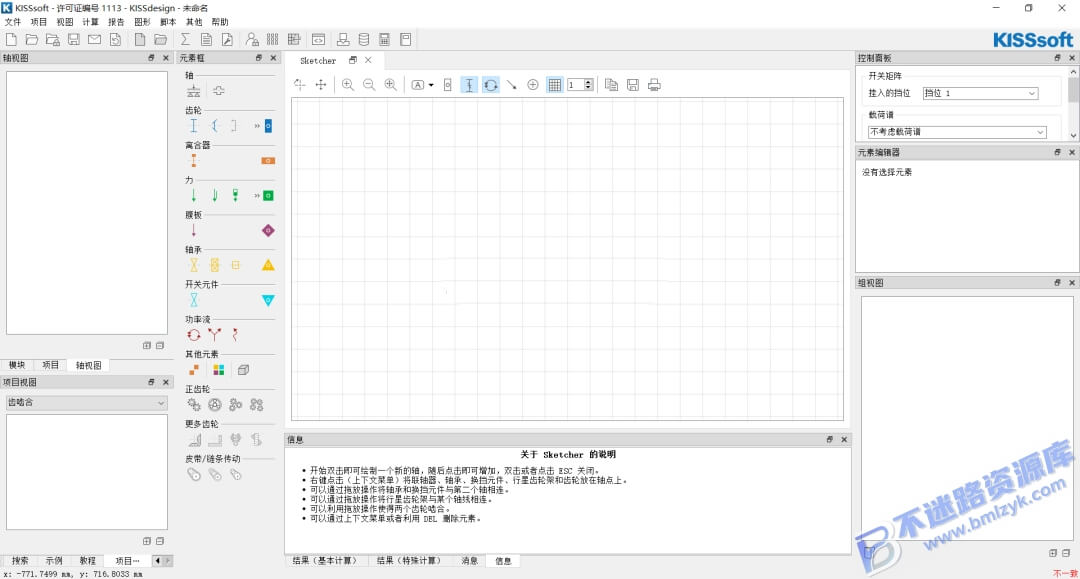Viewport: 1080px width, 579px height.
Task: Select the cyan inverted triangle under 开关元件
Action: coord(268,300)
